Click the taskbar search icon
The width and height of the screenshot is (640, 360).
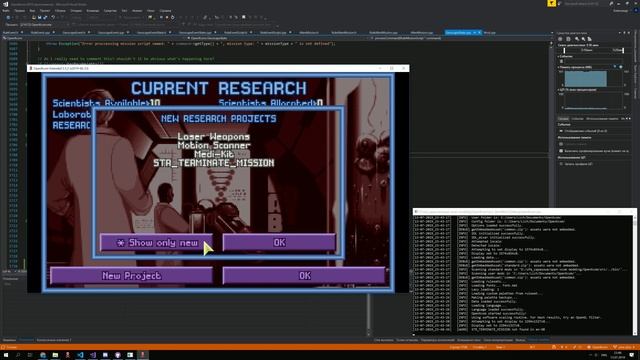tap(18, 355)
